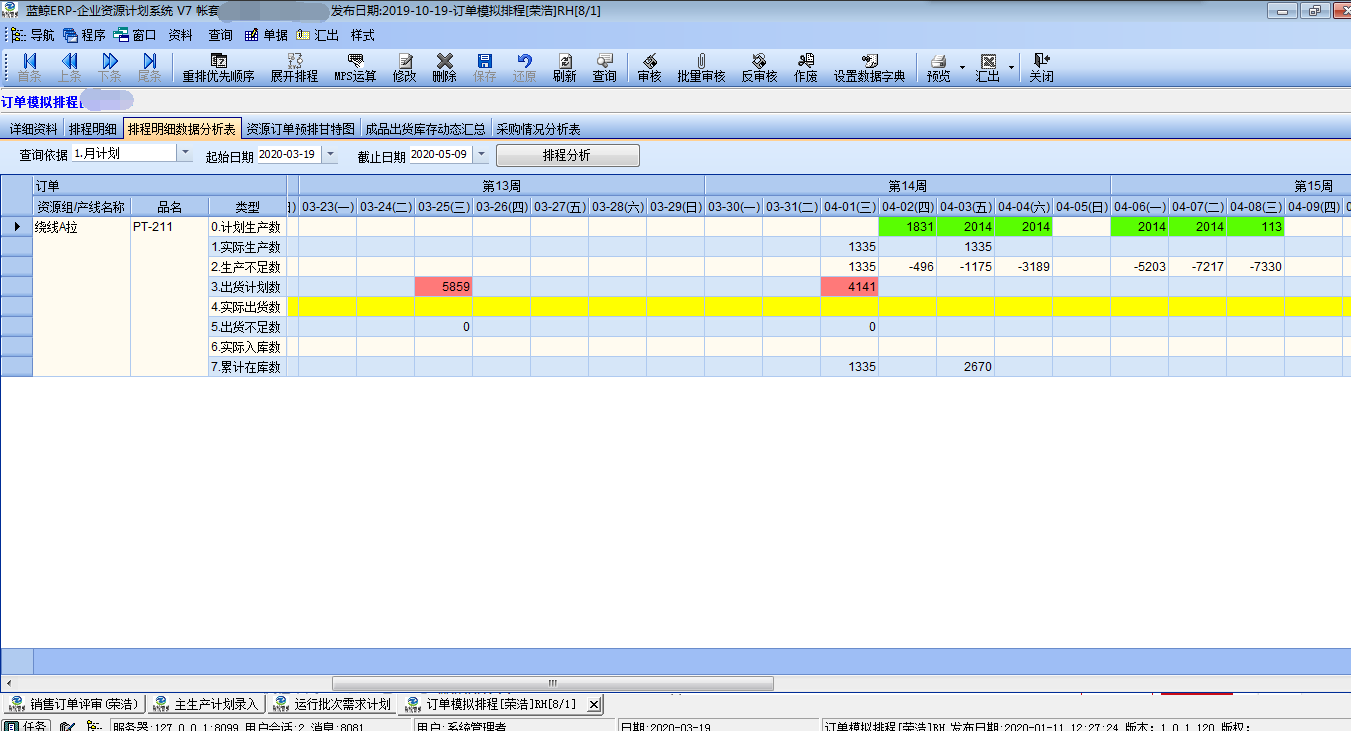Viewport: 1351px width, 731px height.
Task: Expand the 查询依据 dropdown
Action: point(185,154)
